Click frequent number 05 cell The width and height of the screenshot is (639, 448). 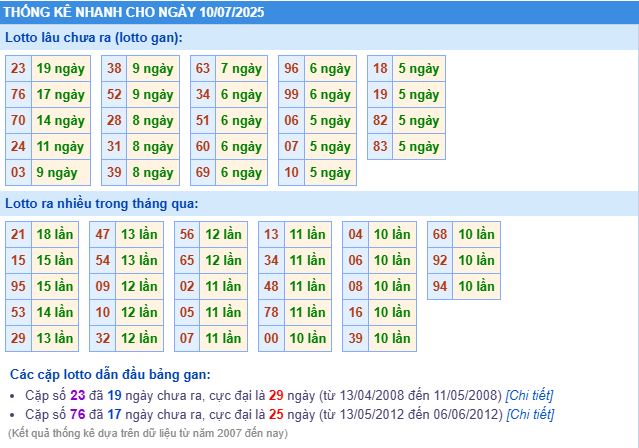(187, 312)
